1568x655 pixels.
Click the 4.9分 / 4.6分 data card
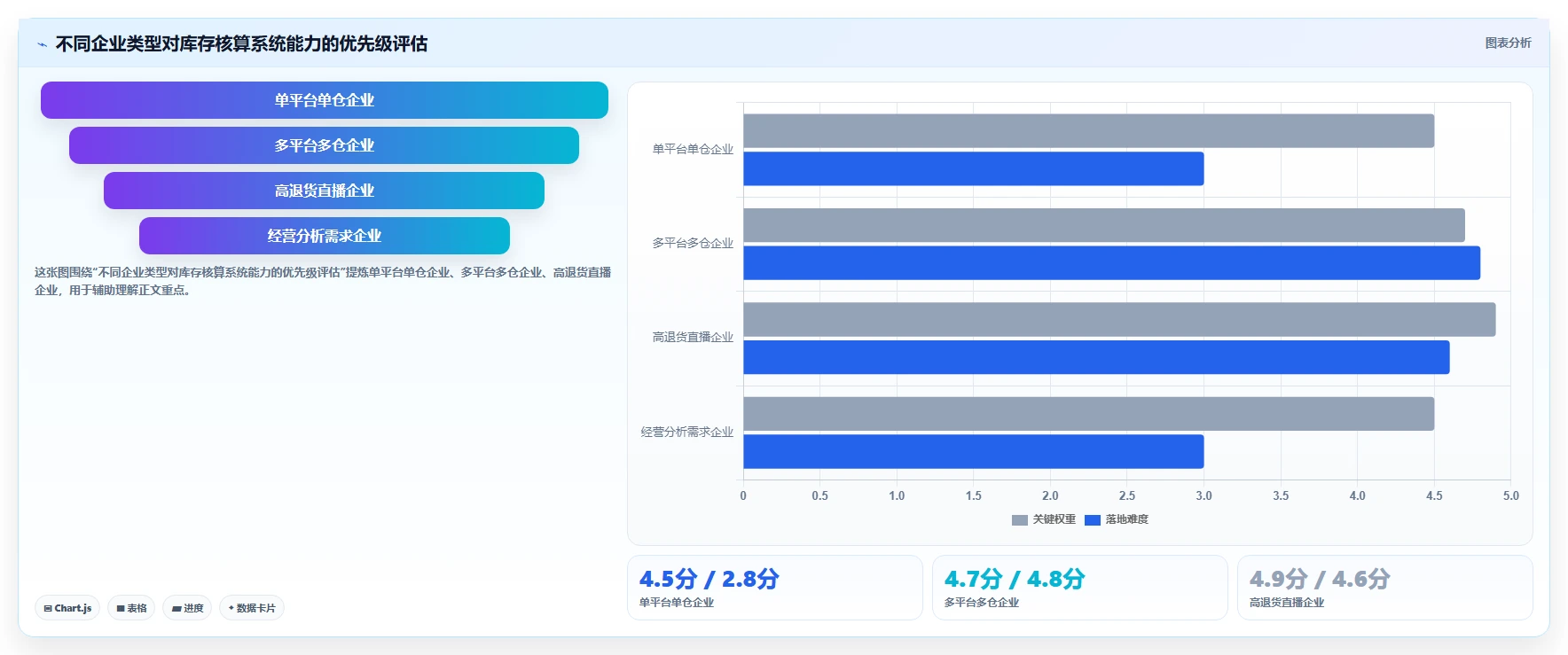point(1385,588)
